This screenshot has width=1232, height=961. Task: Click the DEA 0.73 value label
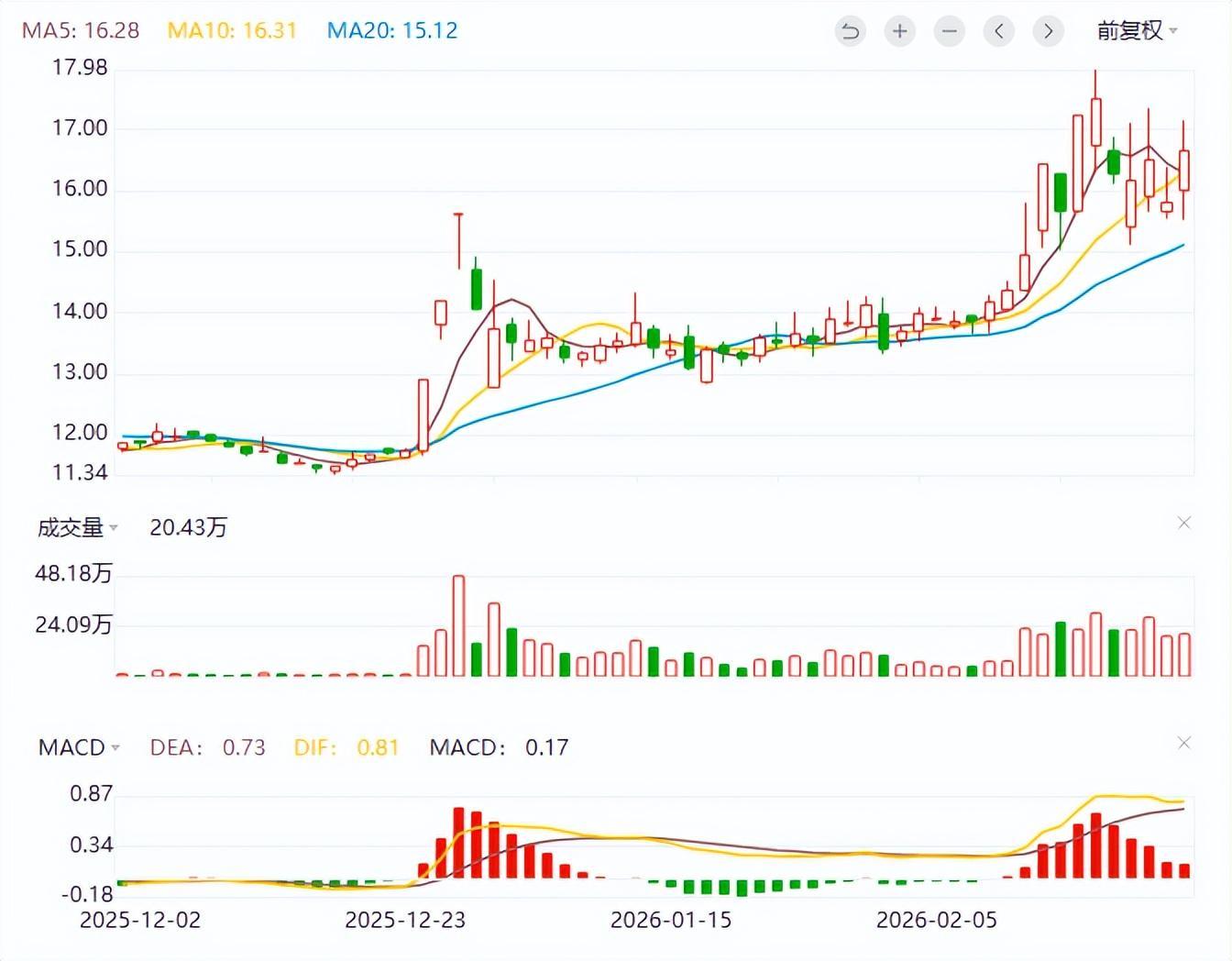207,747
